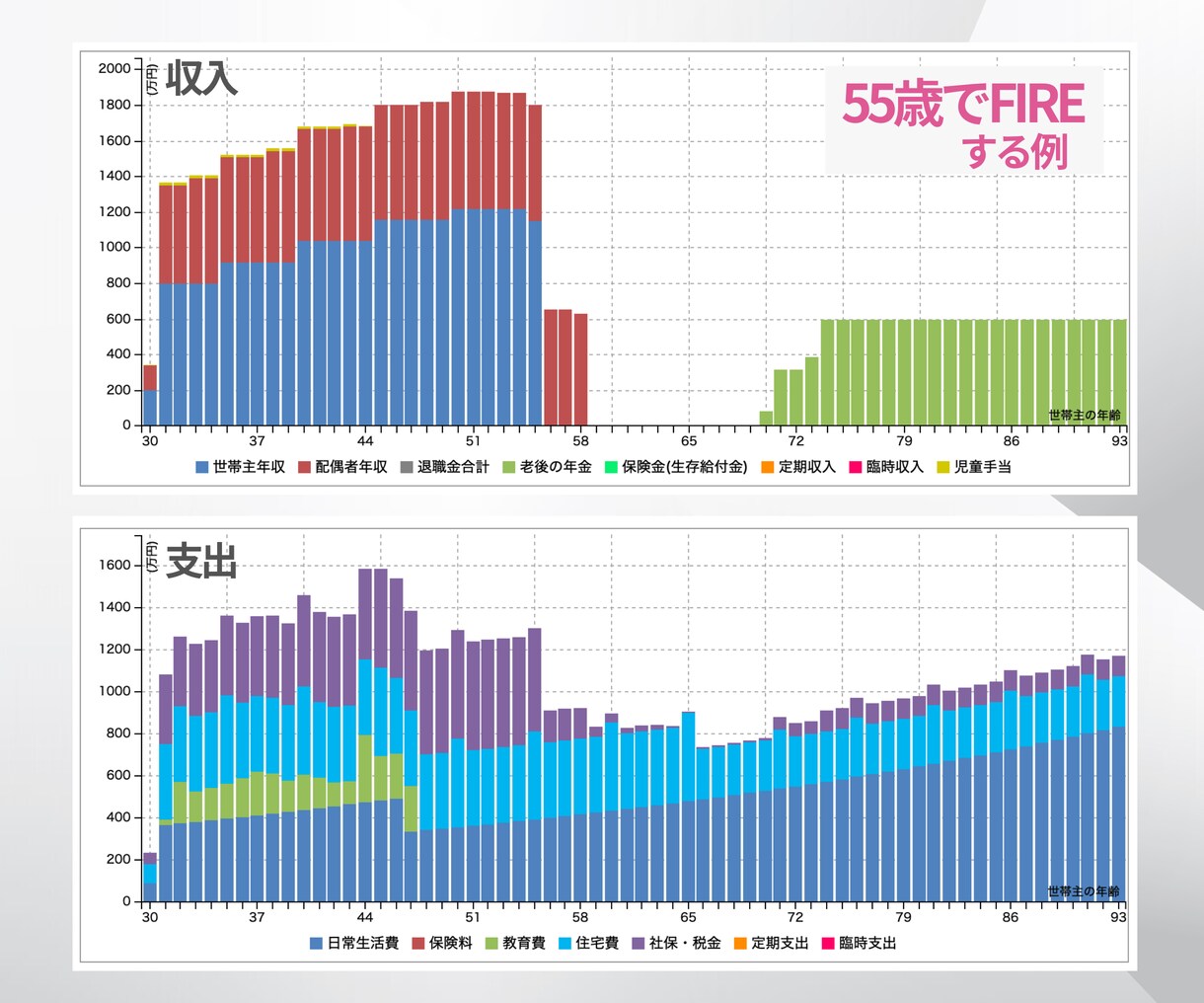Select the 臨時収入 legend label

coord(895,467)
